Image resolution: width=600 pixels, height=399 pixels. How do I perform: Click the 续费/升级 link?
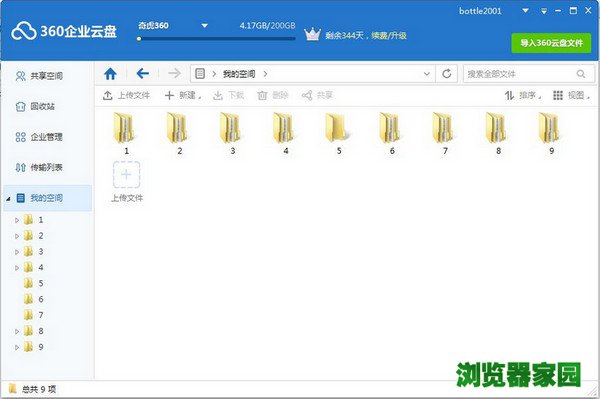(389, 36)
